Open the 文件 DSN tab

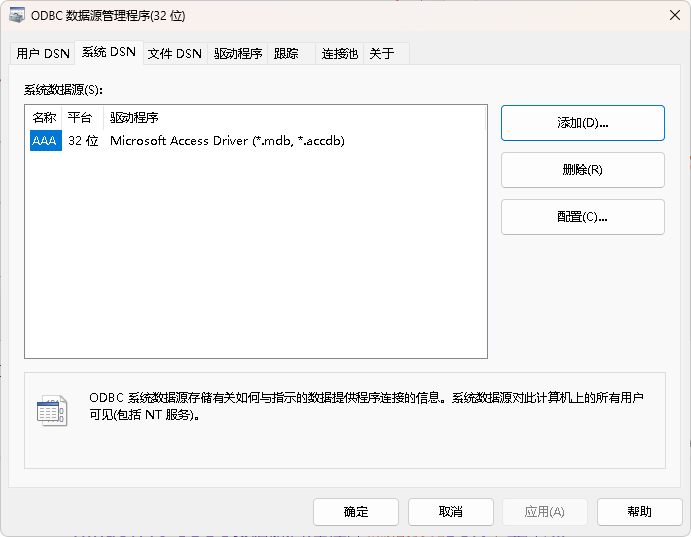coord(174,54)
